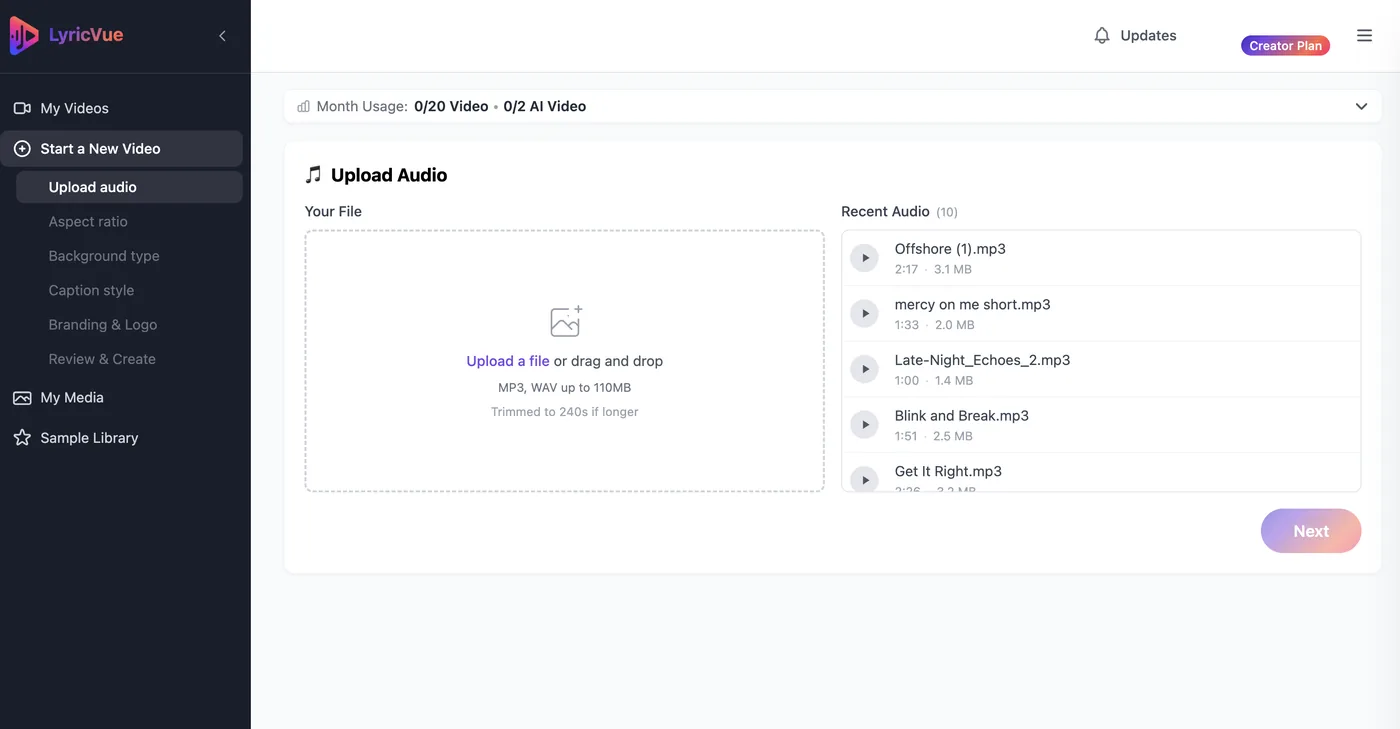The width and height of the screenshot is (1400, 729).
Task: Select Start a New Video
Action: [x=121, y=148]
